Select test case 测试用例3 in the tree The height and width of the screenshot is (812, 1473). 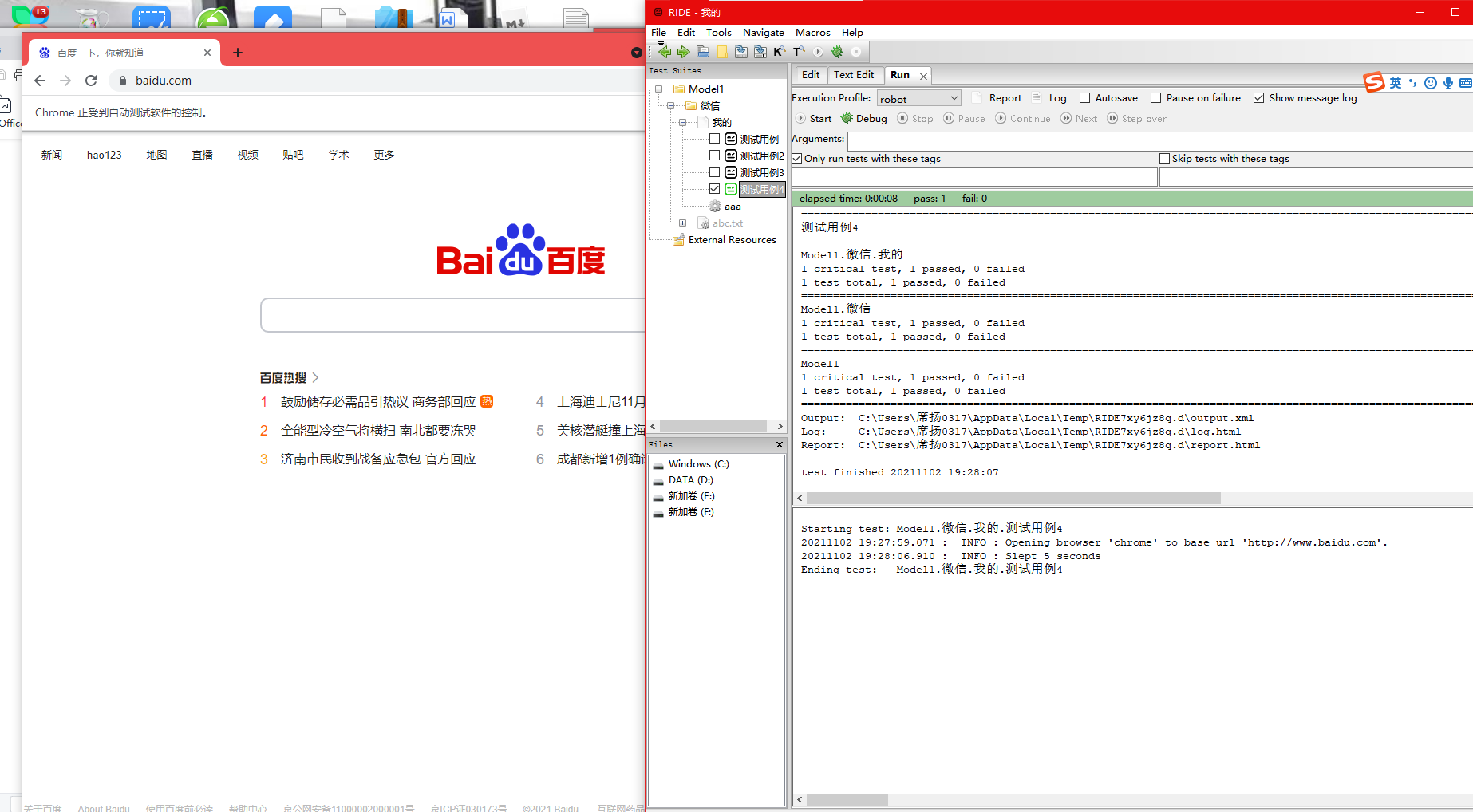(x=764, y=171)
